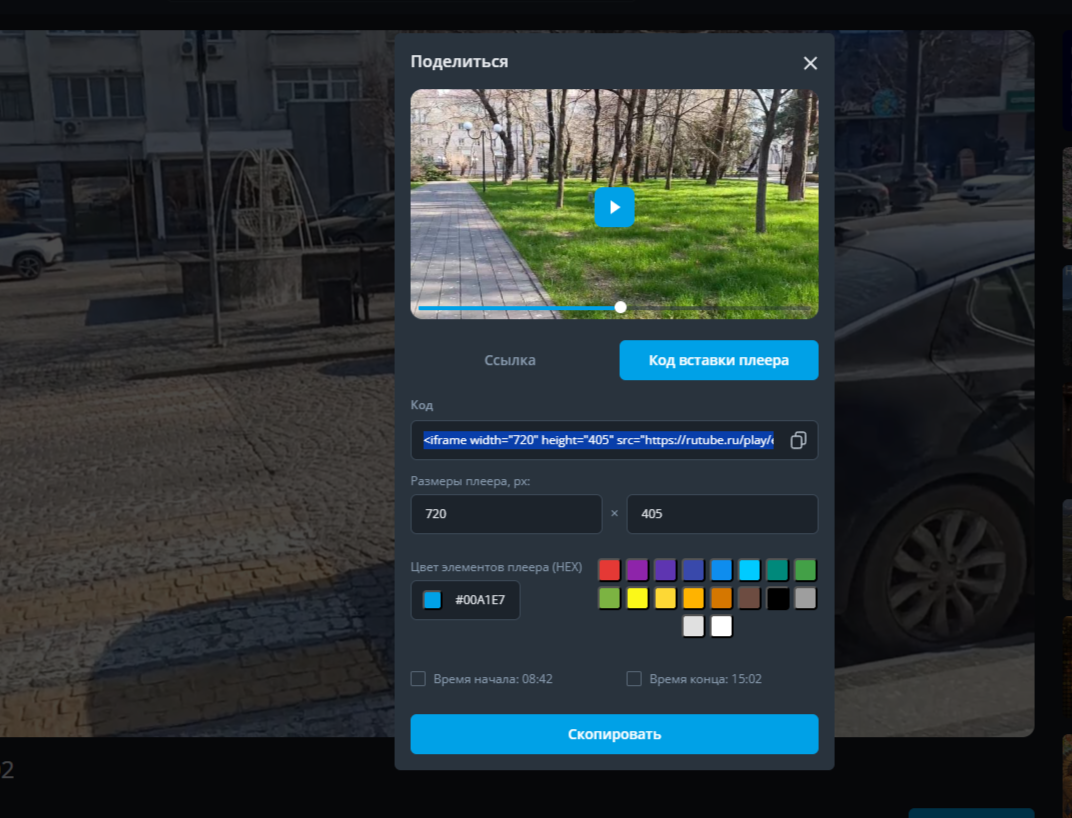Click the copy icon in the code field
1072x818 pixels.
point(797,441)
